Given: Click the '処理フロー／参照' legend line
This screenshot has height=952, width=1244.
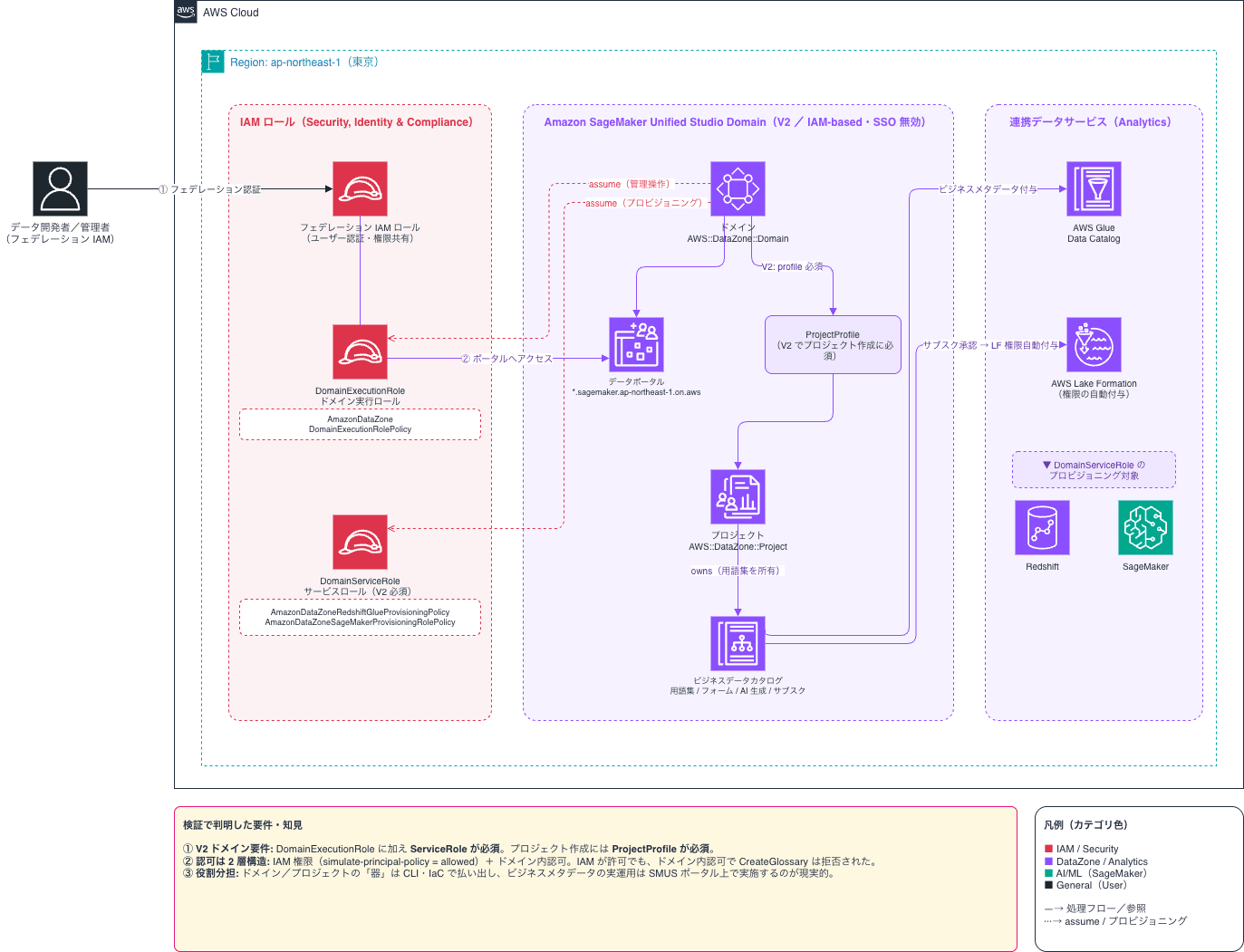Looking at the screenshot, I should tap(1095, 909).
